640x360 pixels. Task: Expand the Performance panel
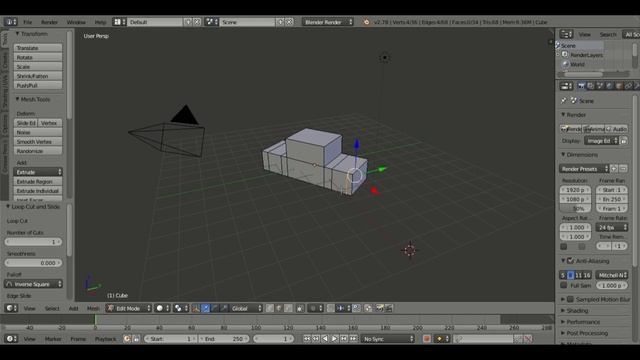pos(583,322)
